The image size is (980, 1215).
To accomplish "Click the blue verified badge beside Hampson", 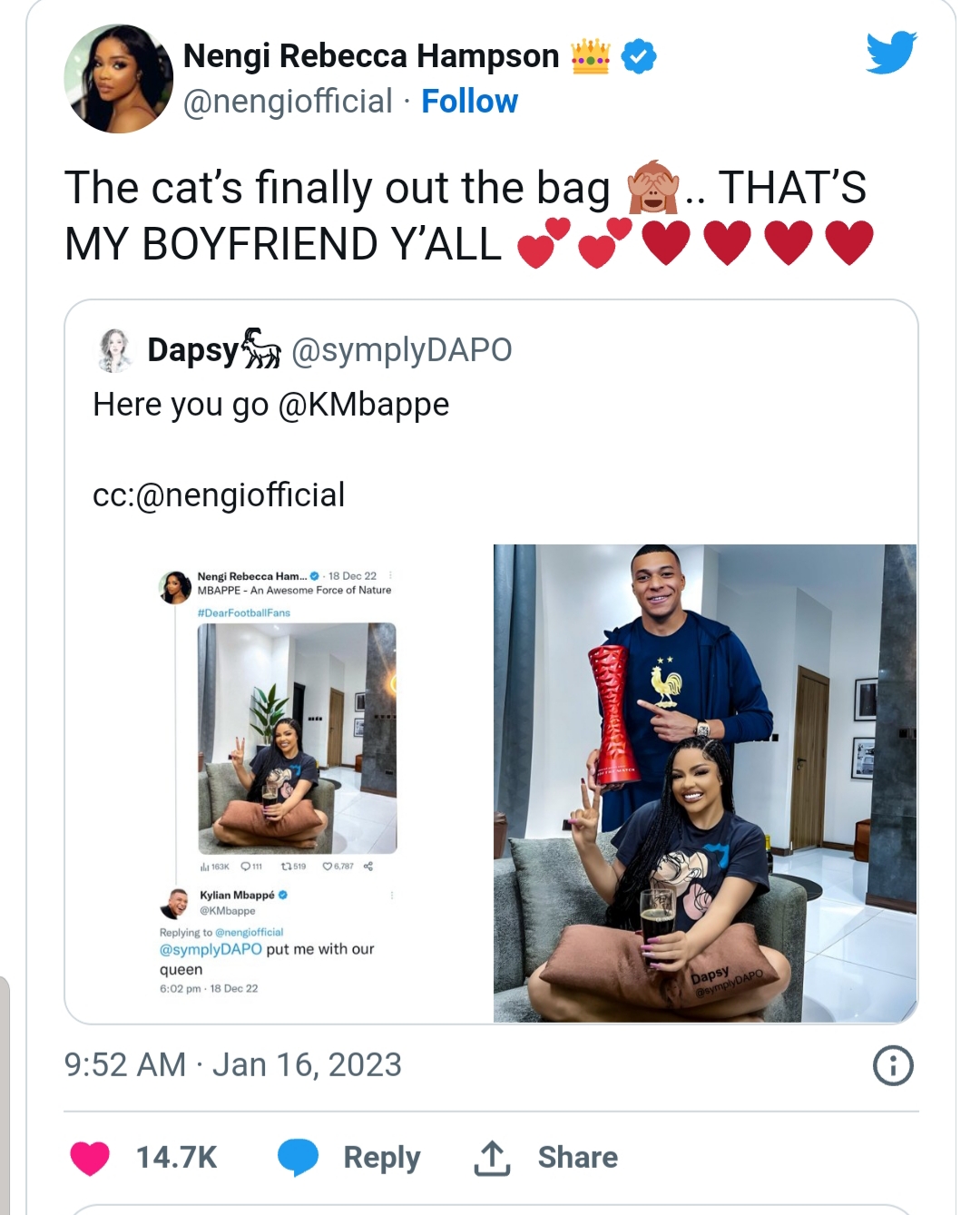I will coord(639,57).
